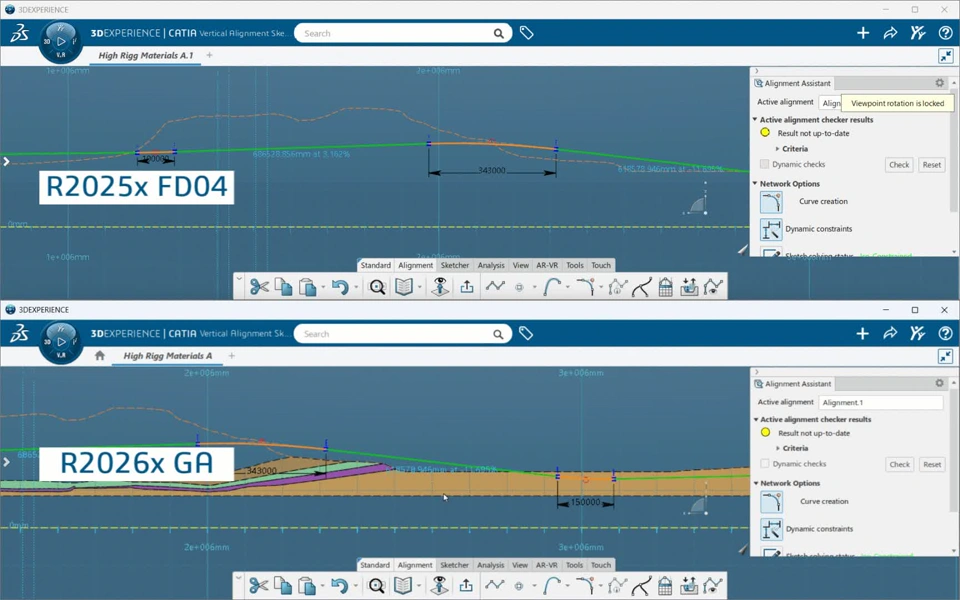Switch to Tools tab in bottom window
Viewport: 960px width, 600px height.
(574, 565)
